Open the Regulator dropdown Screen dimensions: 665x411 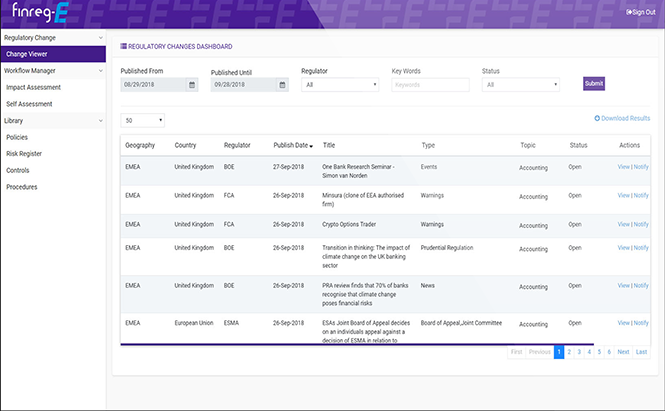coord(340,85)
